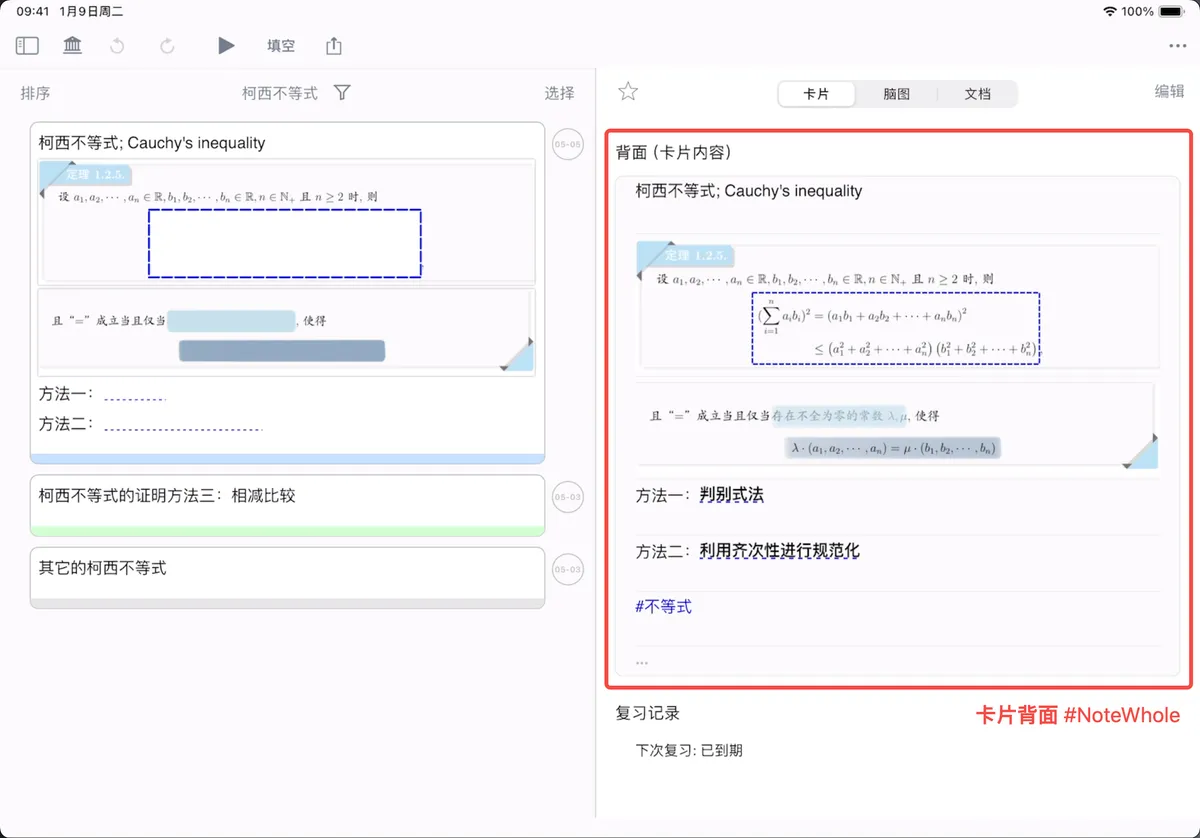Click the Wi-Fi status icon
Image resolution: width=1200 pixels, height=838 pixels.
click(x=1110, y=11)
